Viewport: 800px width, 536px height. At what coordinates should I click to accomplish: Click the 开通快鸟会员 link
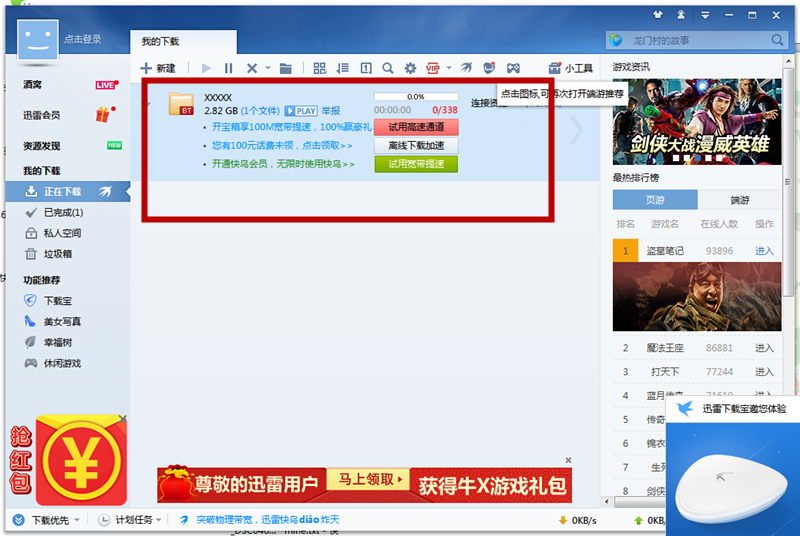point(283,164)
